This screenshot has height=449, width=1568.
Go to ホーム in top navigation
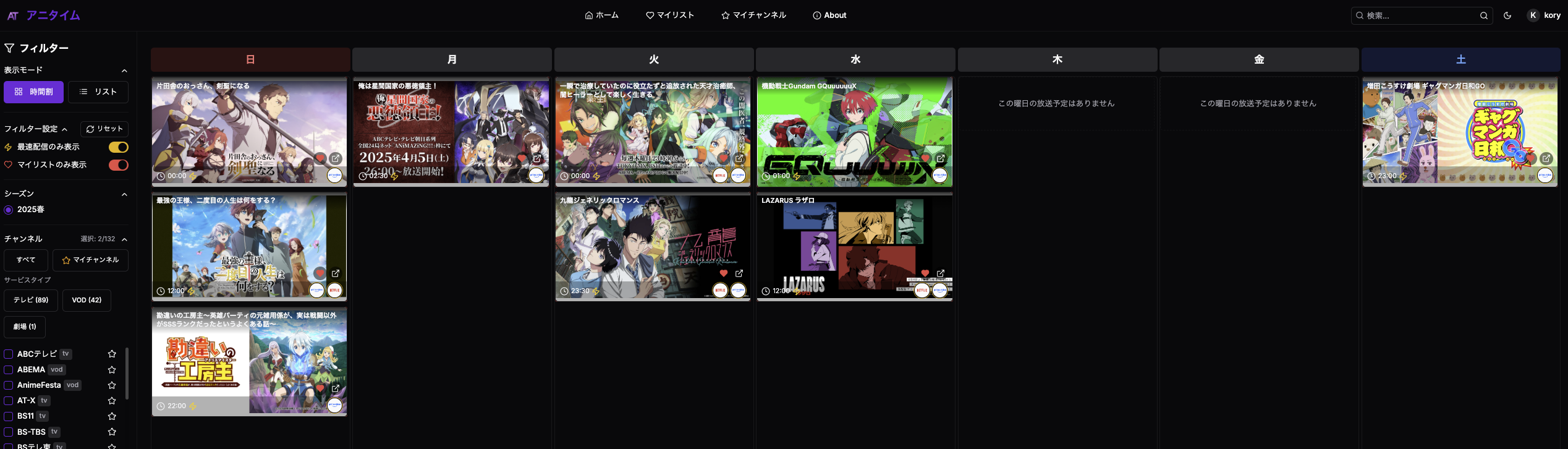click(x=601, y=15)
